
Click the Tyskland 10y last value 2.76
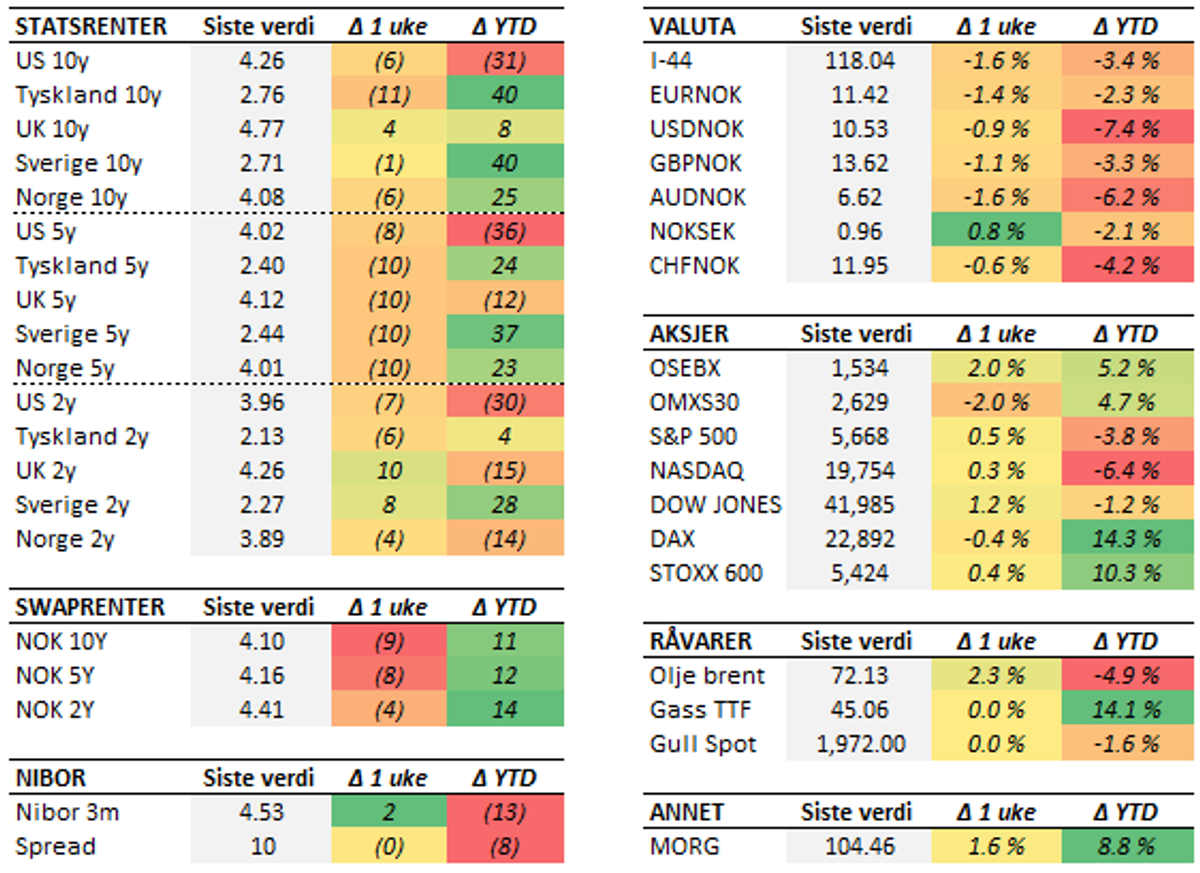[x=262, y=95]
